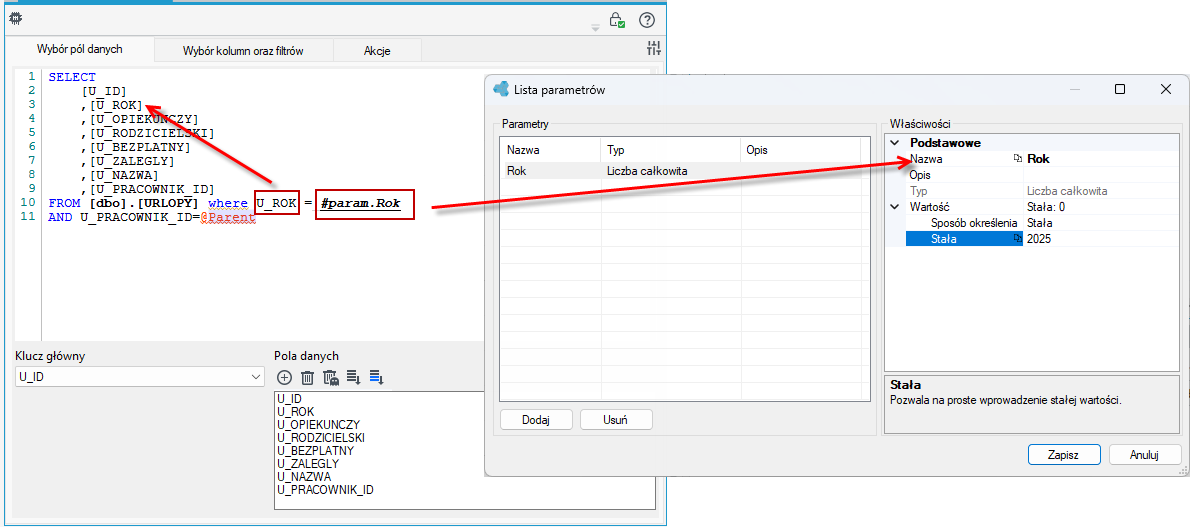Image resolution: width=1192 pixels, height=530 pixels.
Task: Click small grey dropdown arrow near lock icon
Action: (x=595, y=27)
